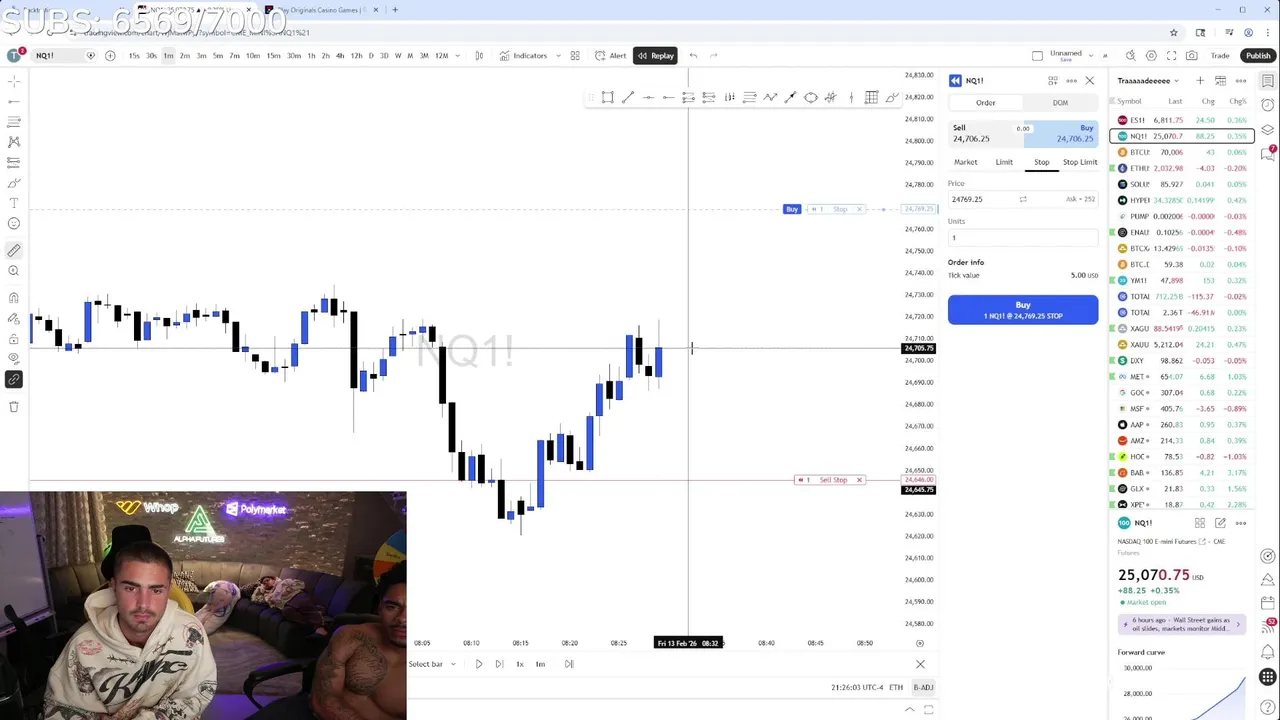Image resolution: width=1280 pixels, height=720 pixels.
Task: Select the crosshair cursor tool in left sidebar
Action: pos(14,81)
